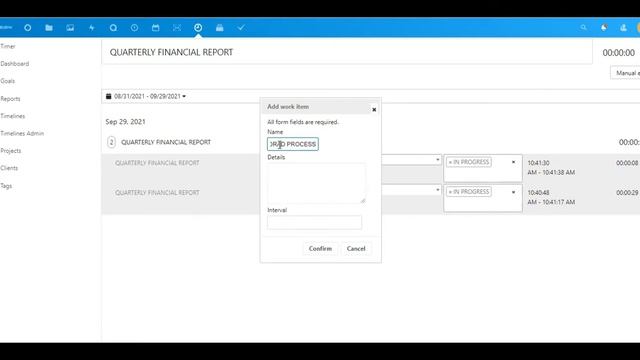Click QUARTERLY FINANCIAL REPORT entry on 10:41:30 row
Image resolution: width=640 pixels, height=360 pixels.
pyautogui.click(x=157, y=163)
